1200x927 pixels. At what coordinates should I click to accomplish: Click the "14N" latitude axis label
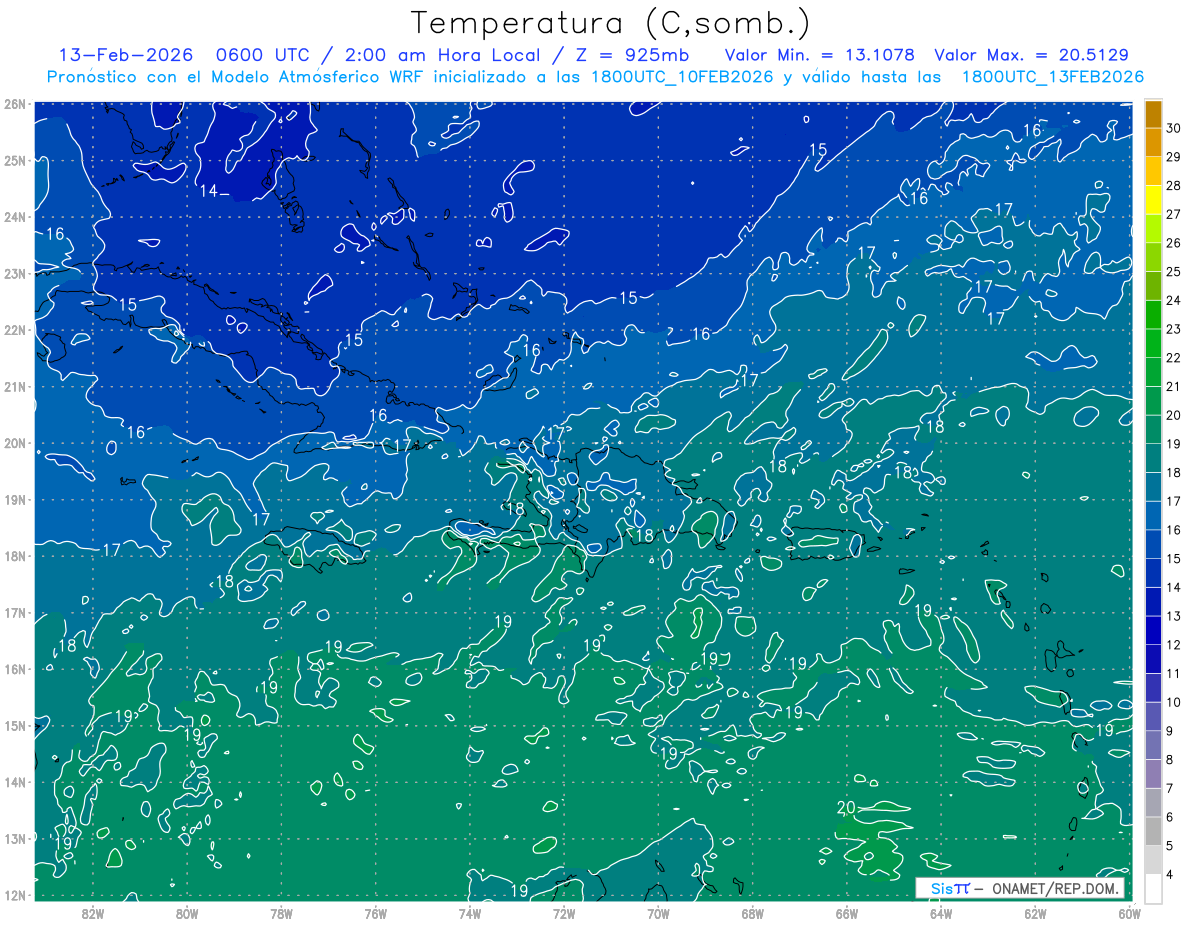tap(14, 782)
